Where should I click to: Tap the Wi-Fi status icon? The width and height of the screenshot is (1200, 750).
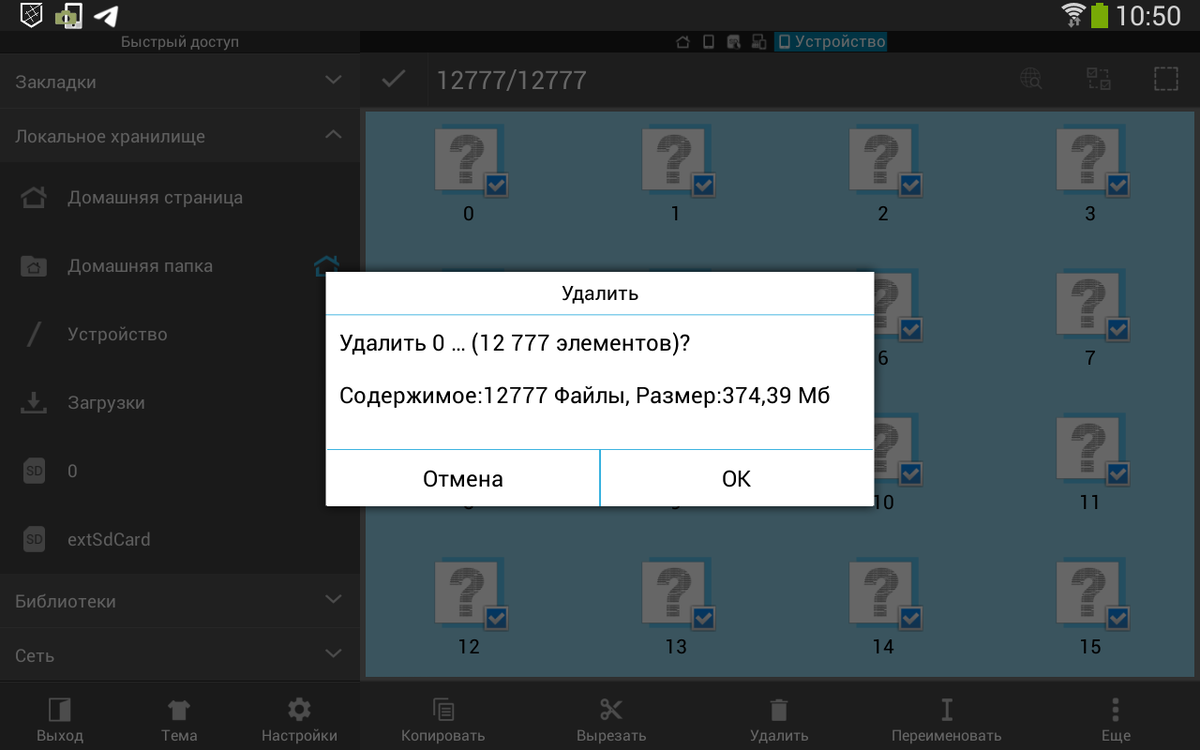(1073, 15)
